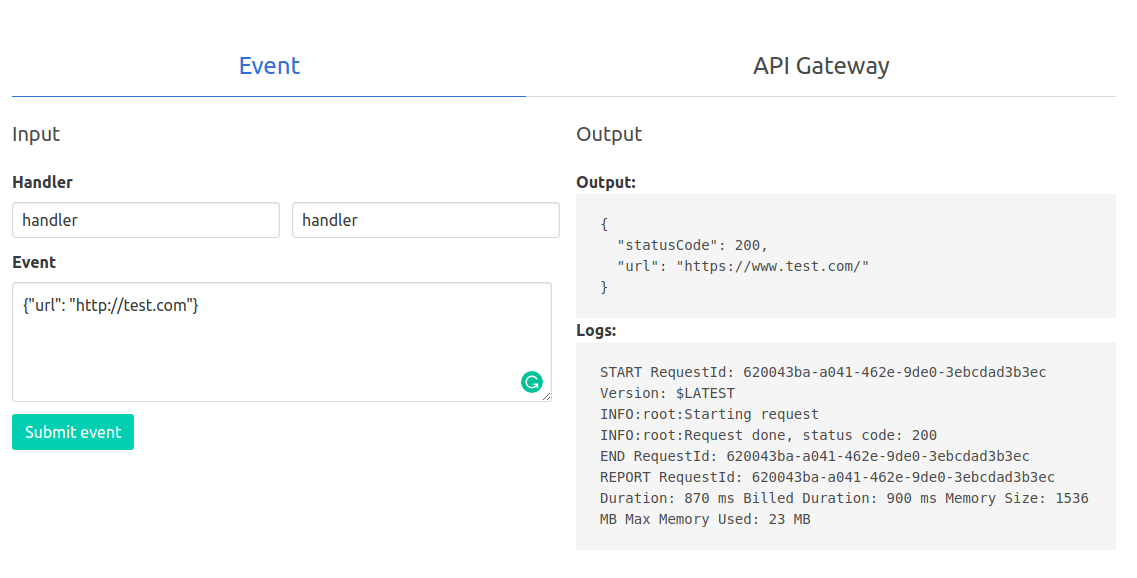The height and width of the screenshot is (578, 1137).
Task: Click the textarea resize grip handle
Action: point(546,396)
